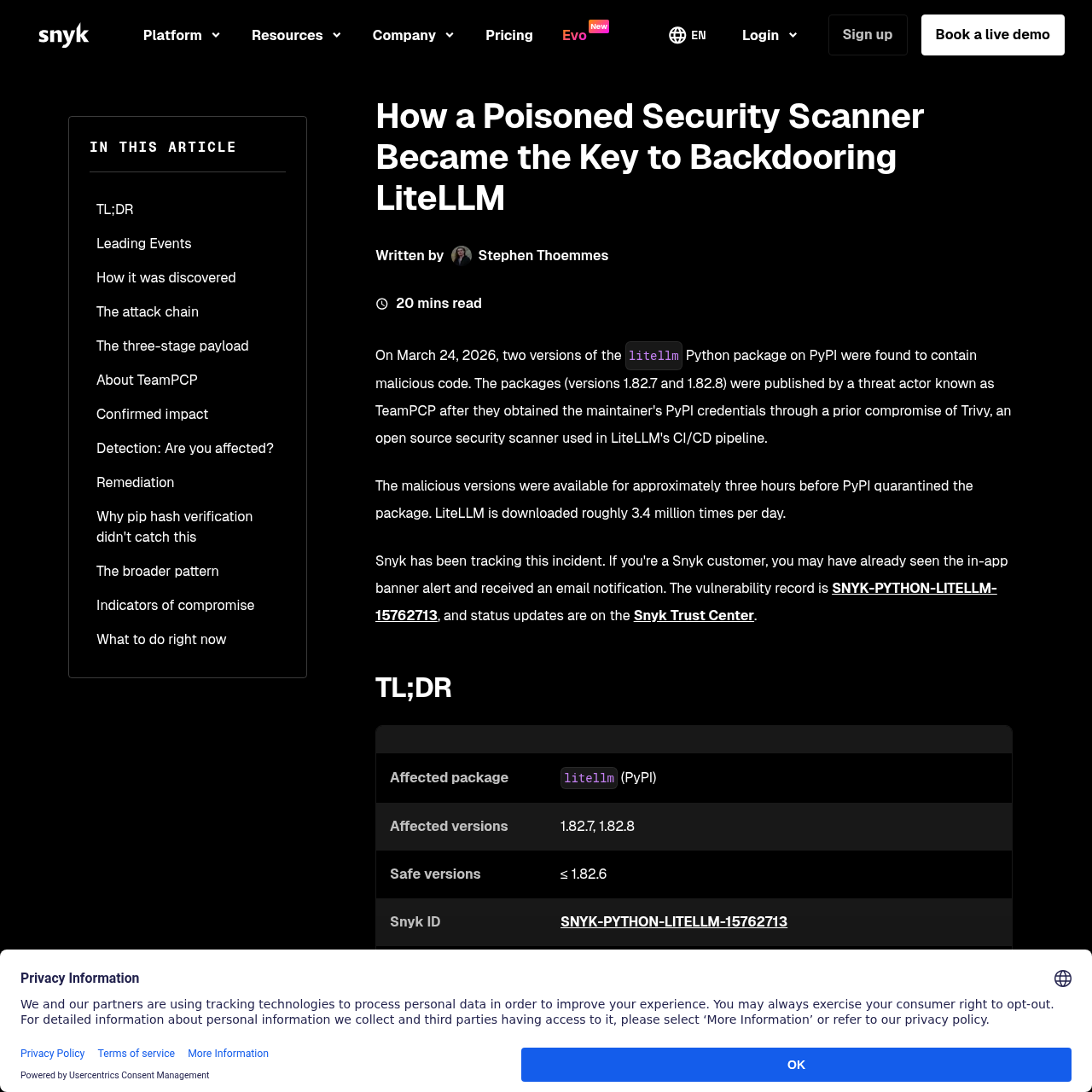The height and width of the screenshot is (1092, 1092).
Task: Open the Snyk Trust Center link
Action: point(694,615)
